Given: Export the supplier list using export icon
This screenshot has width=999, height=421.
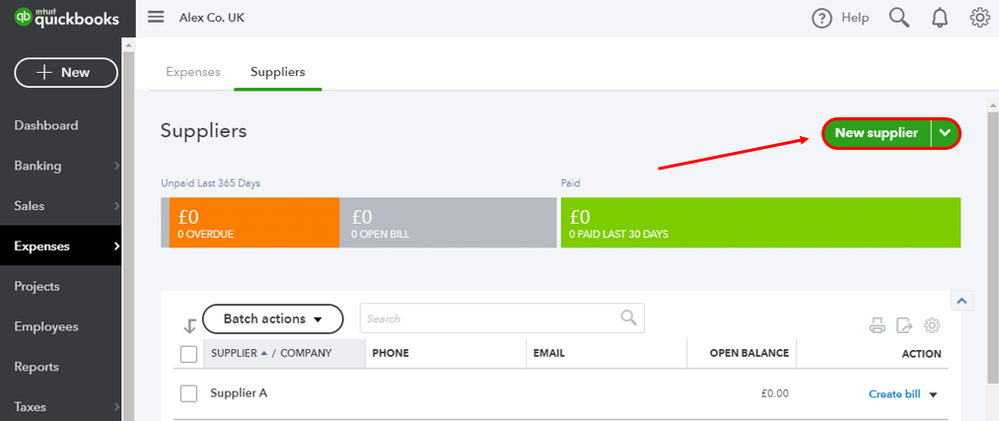Looking at the screenshot, I should pos(904,325).
